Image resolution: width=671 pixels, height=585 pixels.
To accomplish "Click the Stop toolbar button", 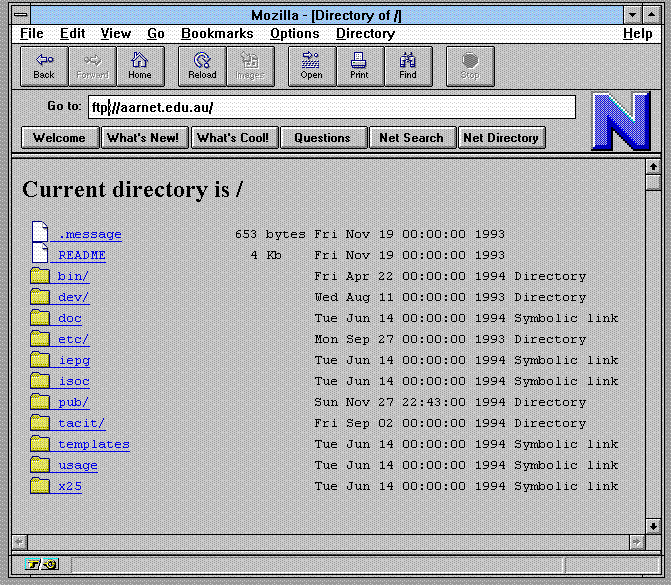I will pos(470,67).
